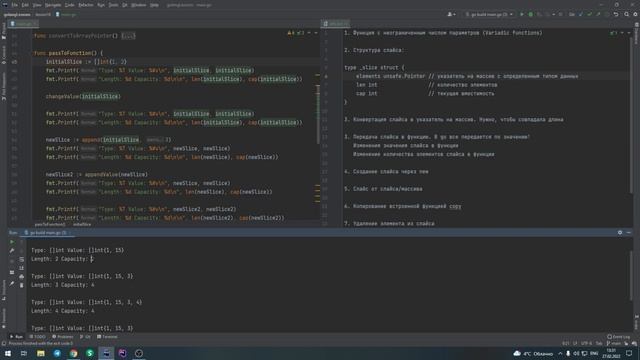The width and height of the screenshot is (640, 360).
Task: Click line 'initialSlice := []int{1, 2}' in editor
Action: [x=86, y=62]
